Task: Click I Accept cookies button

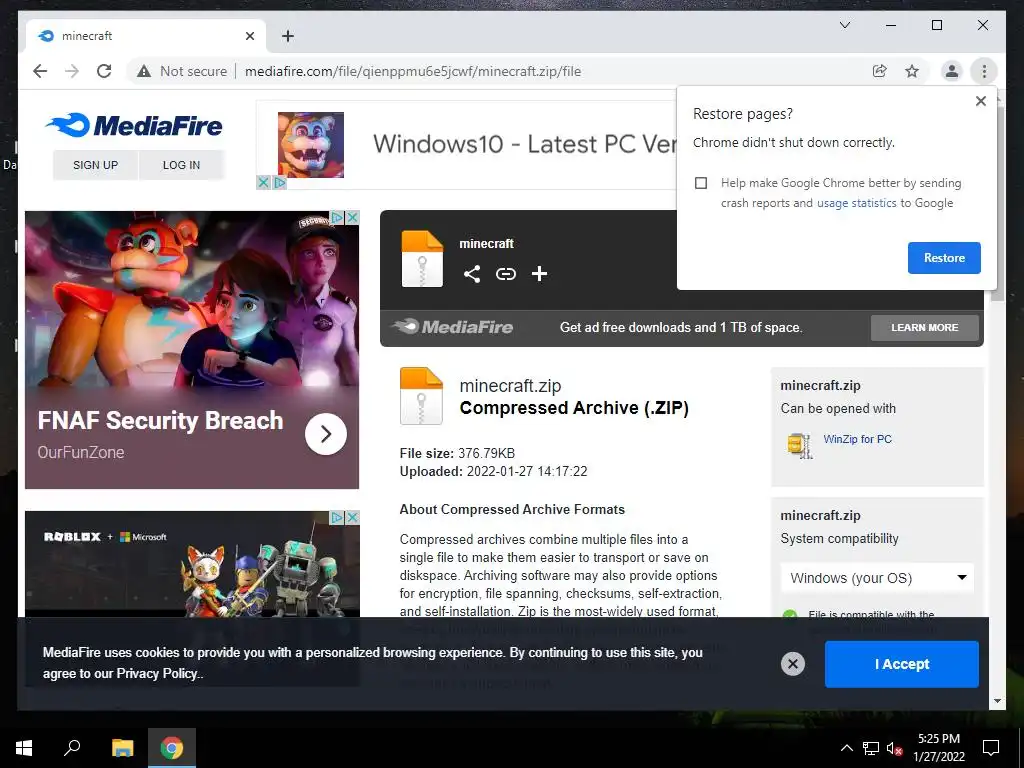Action: click(x=901, y=664)
